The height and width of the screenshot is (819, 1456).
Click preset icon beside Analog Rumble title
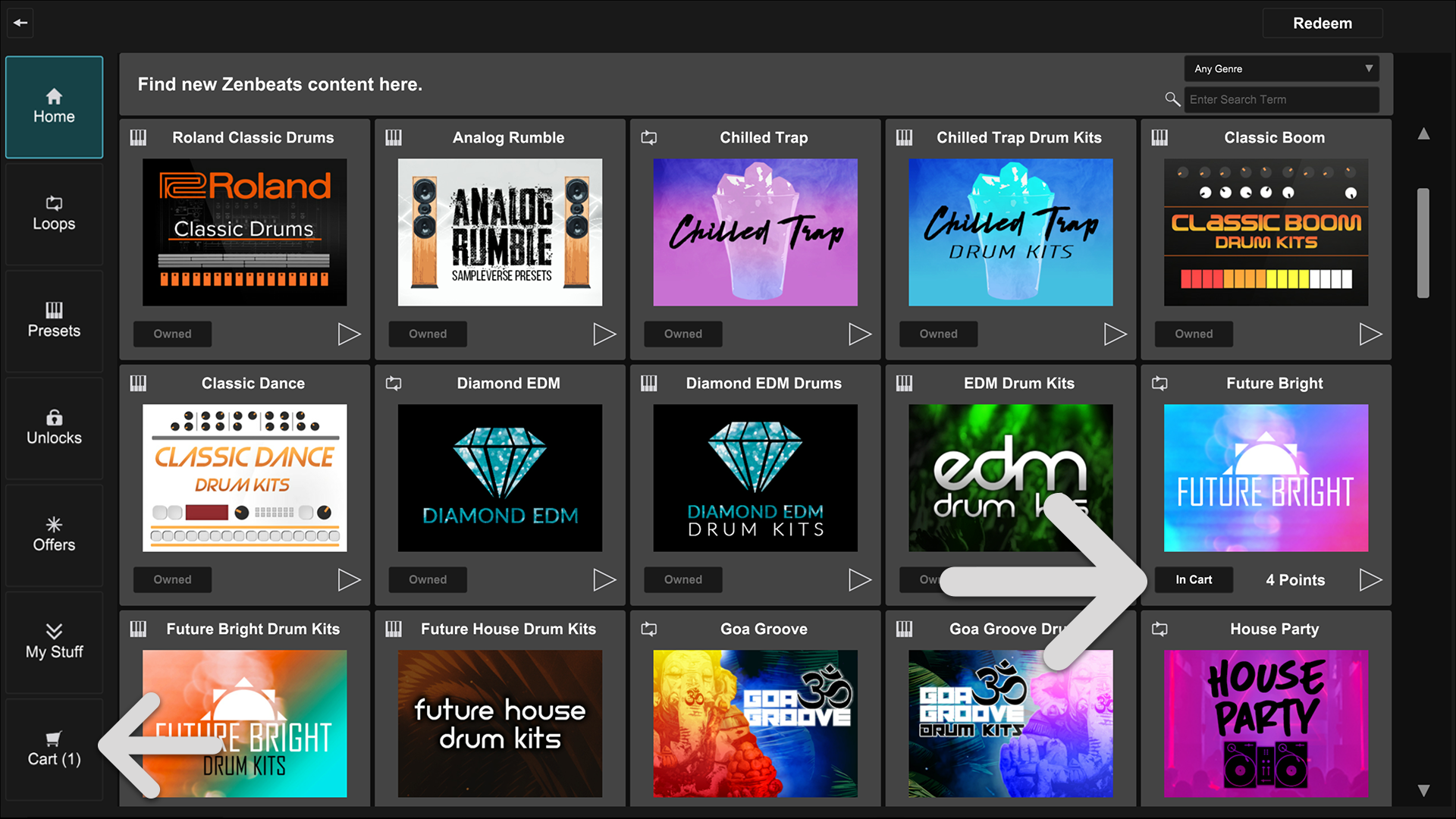click(x=394, y=137)
